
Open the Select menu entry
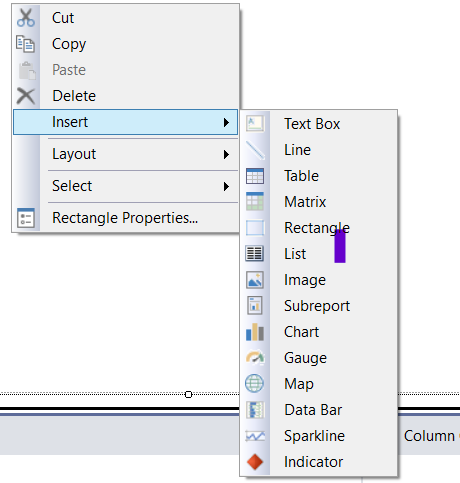[126, 186]
